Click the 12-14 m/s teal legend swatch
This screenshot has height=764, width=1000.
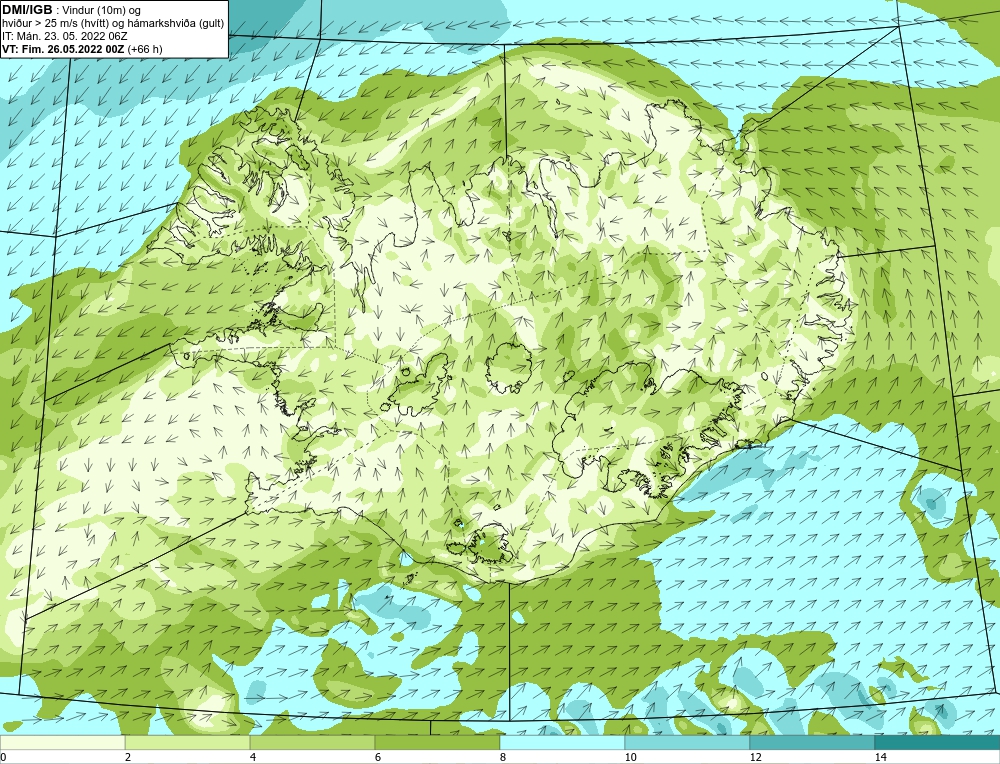click(812, 742)
